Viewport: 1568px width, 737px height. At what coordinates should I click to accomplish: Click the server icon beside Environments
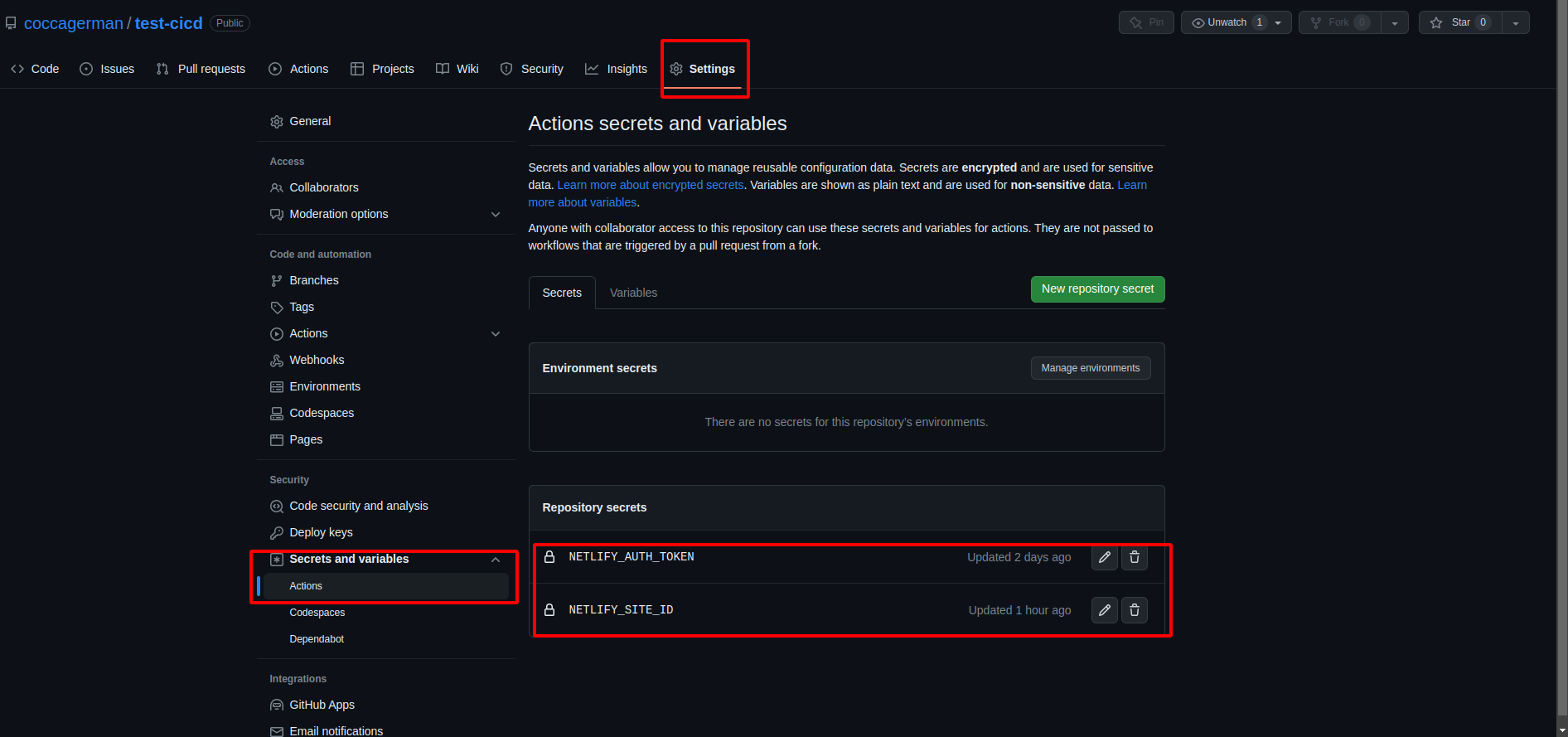point(277,387)
